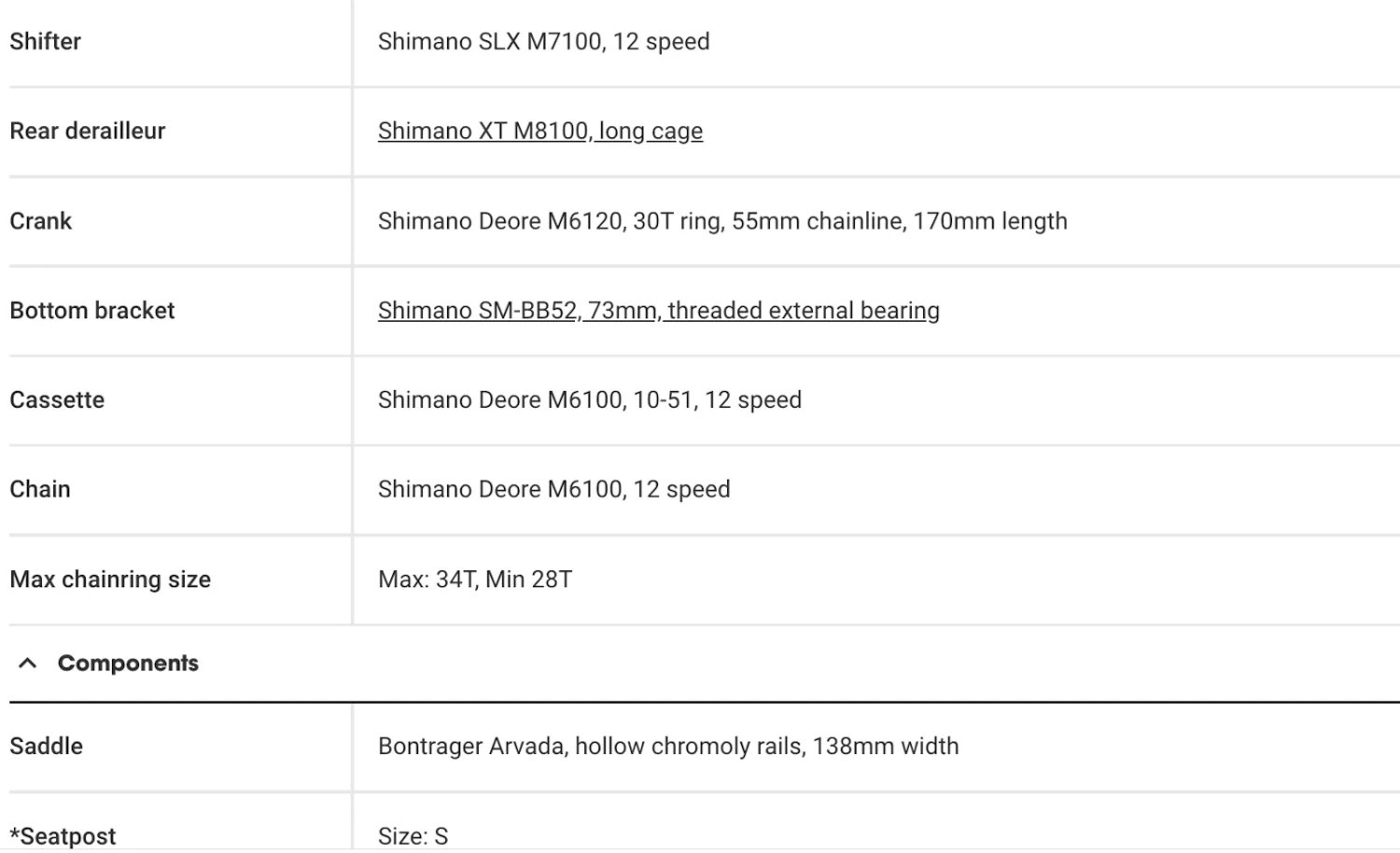Click the Size: S seatpost value
Image resolution: width=1400 pixels, height=853 pixels.
click(x=413, y=836)
